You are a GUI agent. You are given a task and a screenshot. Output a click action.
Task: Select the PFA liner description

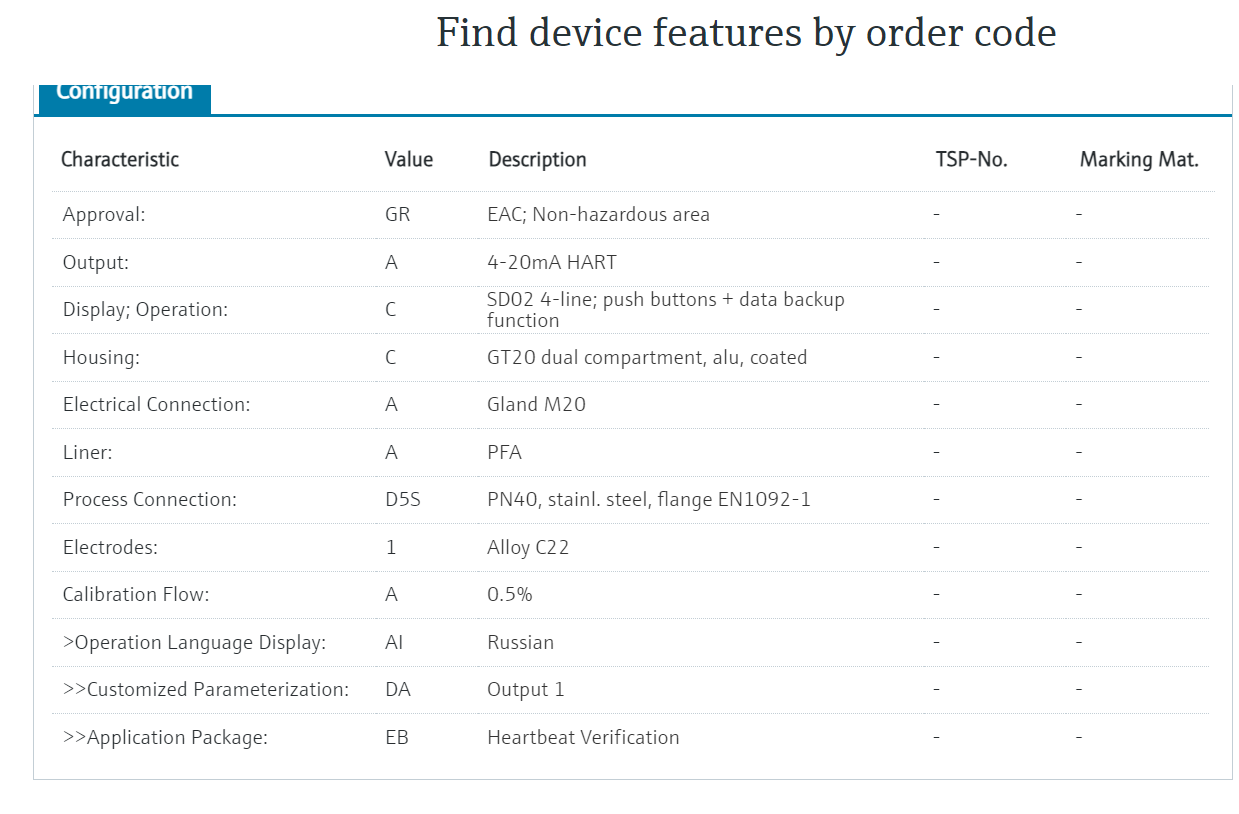(x=504, y=452)
